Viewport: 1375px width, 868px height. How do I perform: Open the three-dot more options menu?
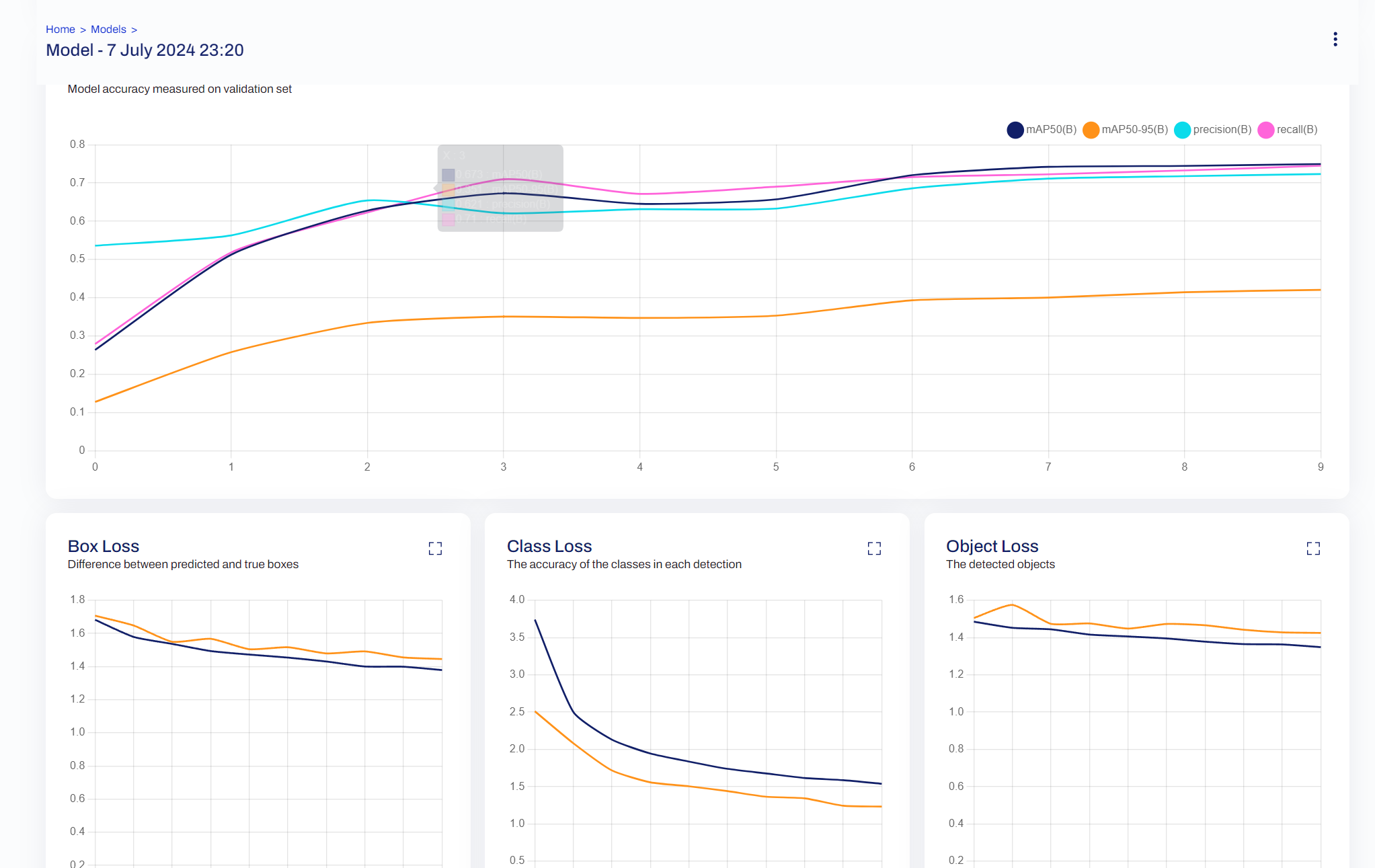(x=1335, y=39)
